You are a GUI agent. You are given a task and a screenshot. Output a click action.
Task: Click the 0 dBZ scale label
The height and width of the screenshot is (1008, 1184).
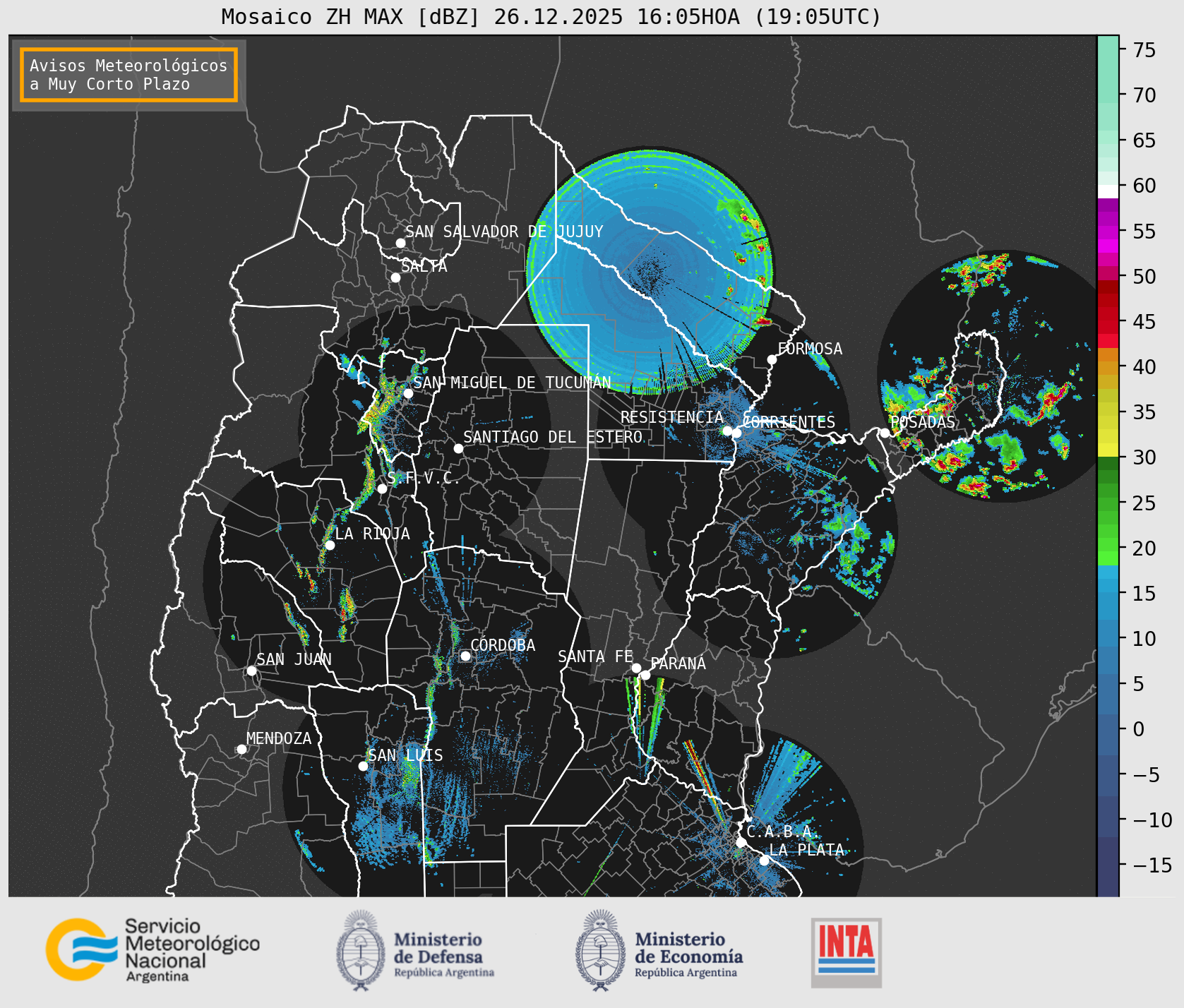(x=1139, y=729)
